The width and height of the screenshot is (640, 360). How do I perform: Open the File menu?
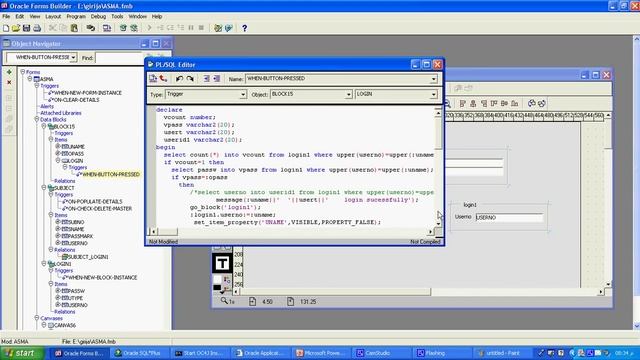click(x=6, y=16)
